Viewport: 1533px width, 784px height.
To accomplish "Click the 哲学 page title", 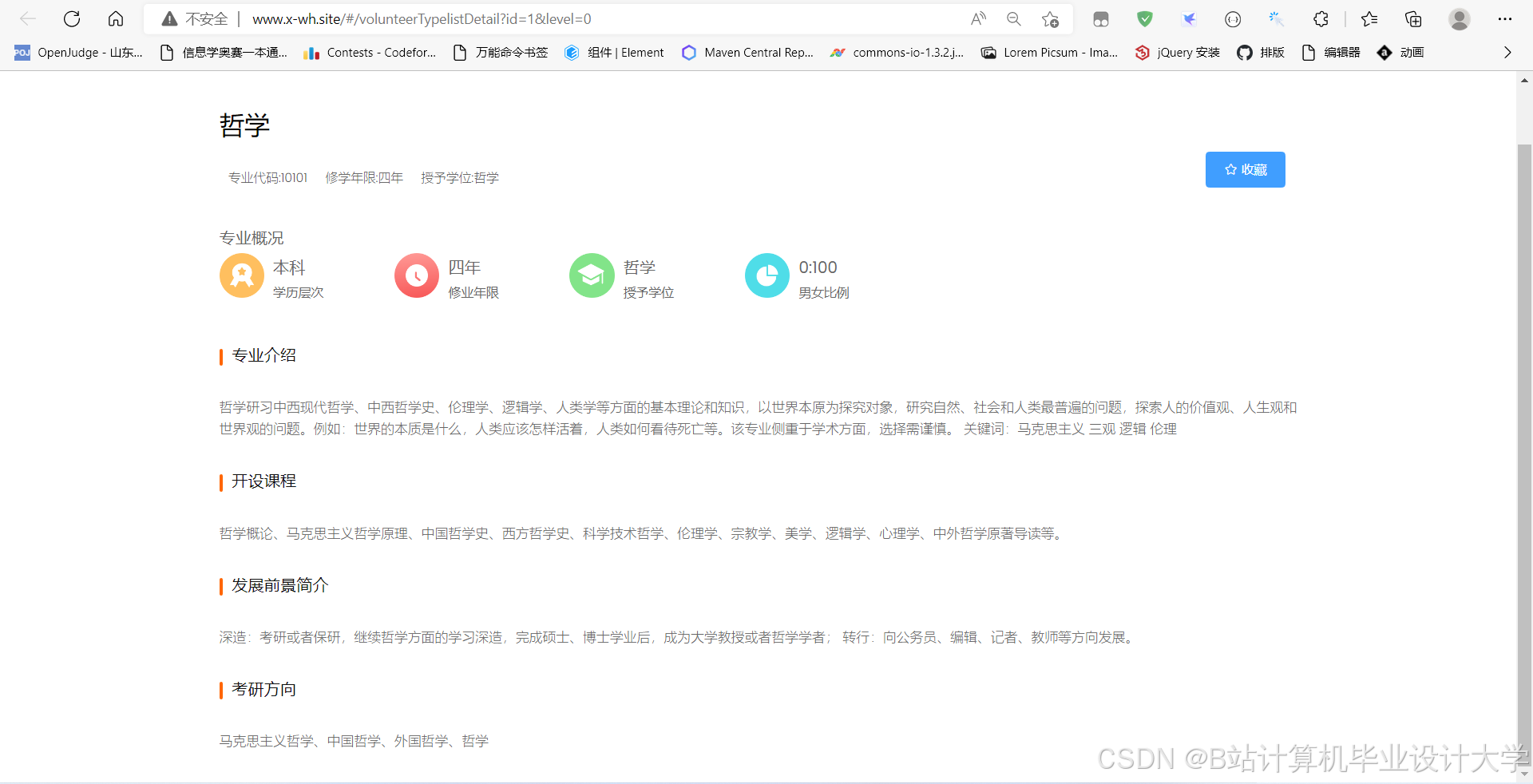I will tap(245, 125).
